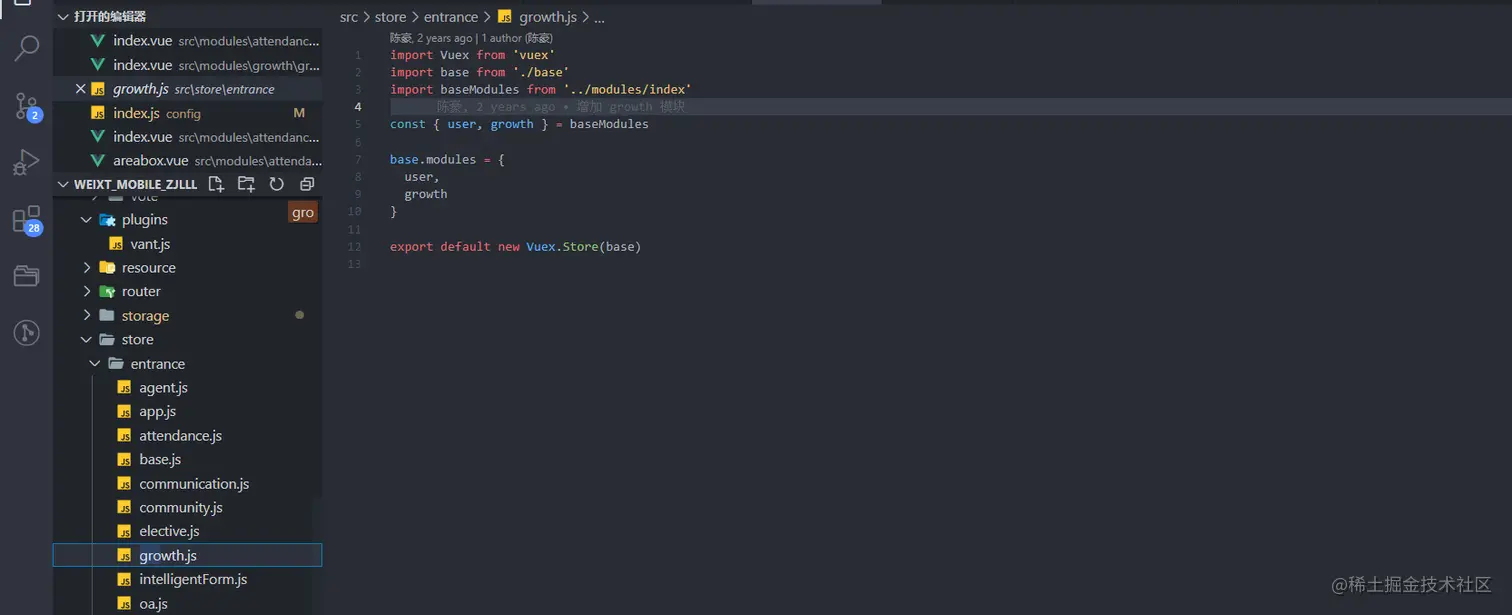This screenshot has width=1512, height=615.
Task: Open vant.js in the plugins folder
Action: (150, 244)
